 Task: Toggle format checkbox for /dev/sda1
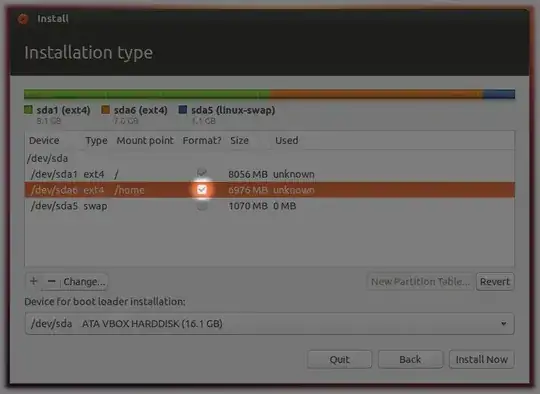click(202, 173)
